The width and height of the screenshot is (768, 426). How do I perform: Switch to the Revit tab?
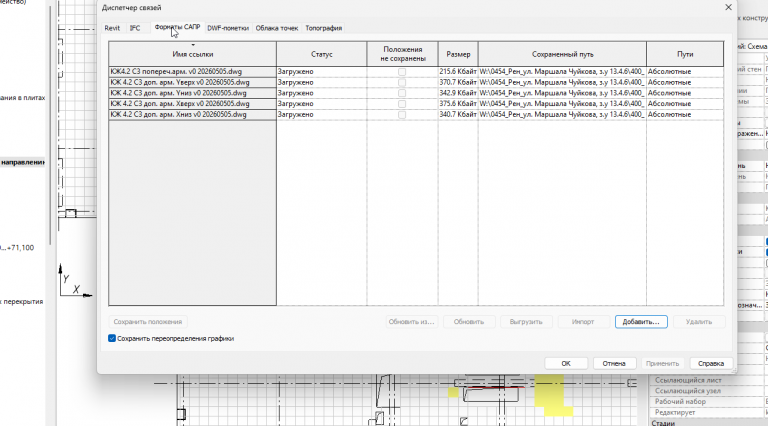point(112,28)
